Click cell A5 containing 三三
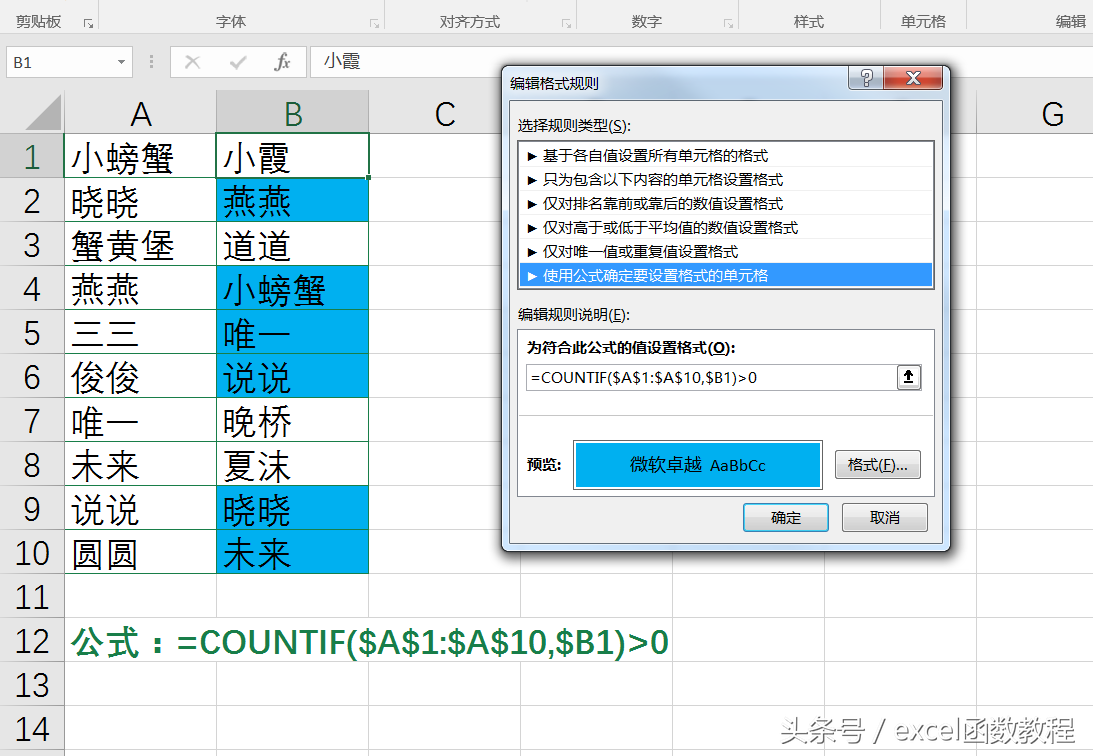This screenshot has height=756, width=1093. tap(140, 332)
